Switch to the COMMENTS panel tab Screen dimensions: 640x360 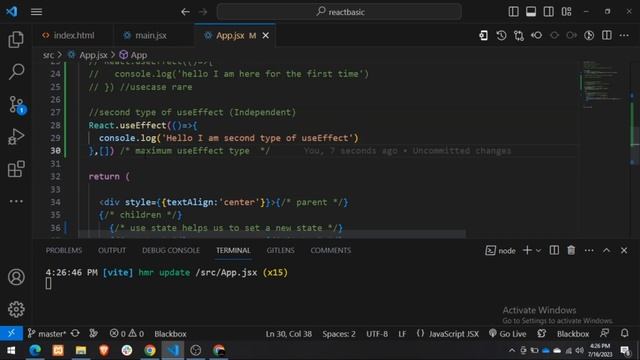point(331,251)
